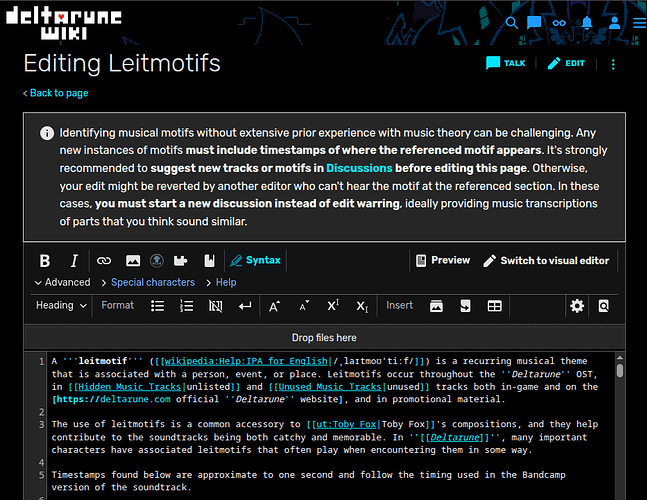Open the search magnifier in header
This screenshot has width=647, height=500.
[512, 23]
